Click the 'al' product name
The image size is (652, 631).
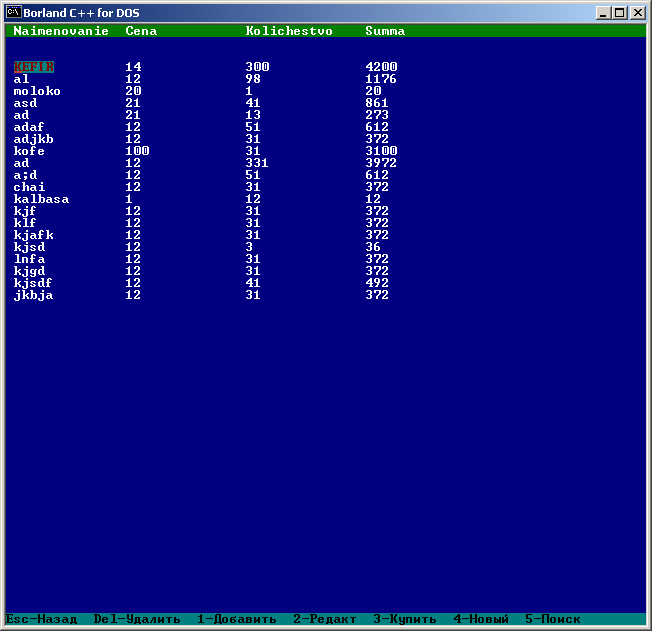click(x=21, y=79)
